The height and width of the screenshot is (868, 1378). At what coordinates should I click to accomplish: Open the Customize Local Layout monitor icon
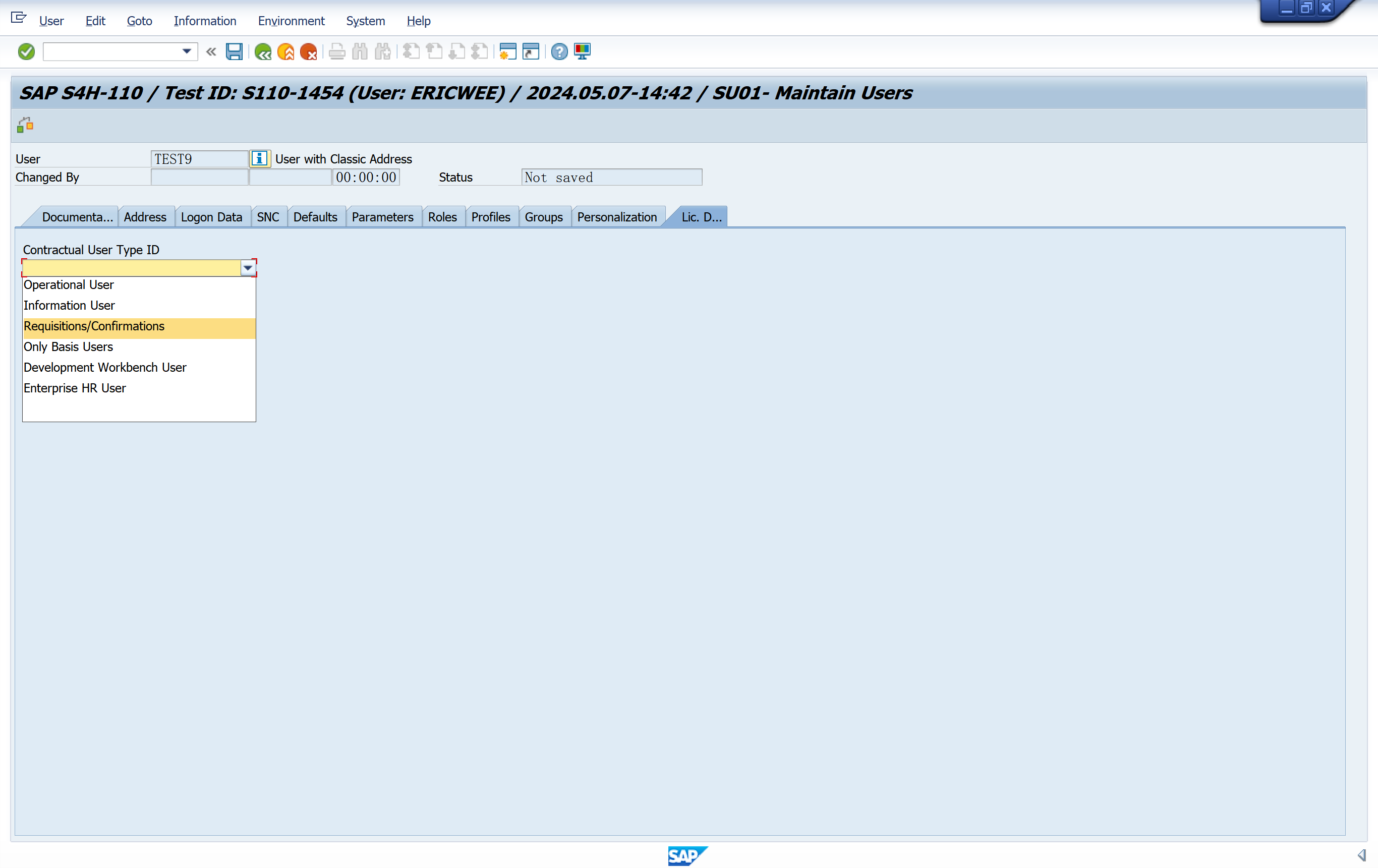coord(582,51)
